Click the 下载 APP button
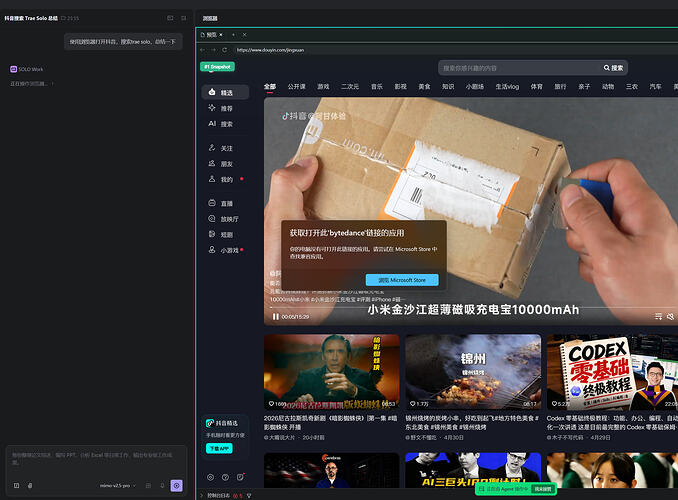The height and width of the screenshot is (500, 678). (219, 449)
